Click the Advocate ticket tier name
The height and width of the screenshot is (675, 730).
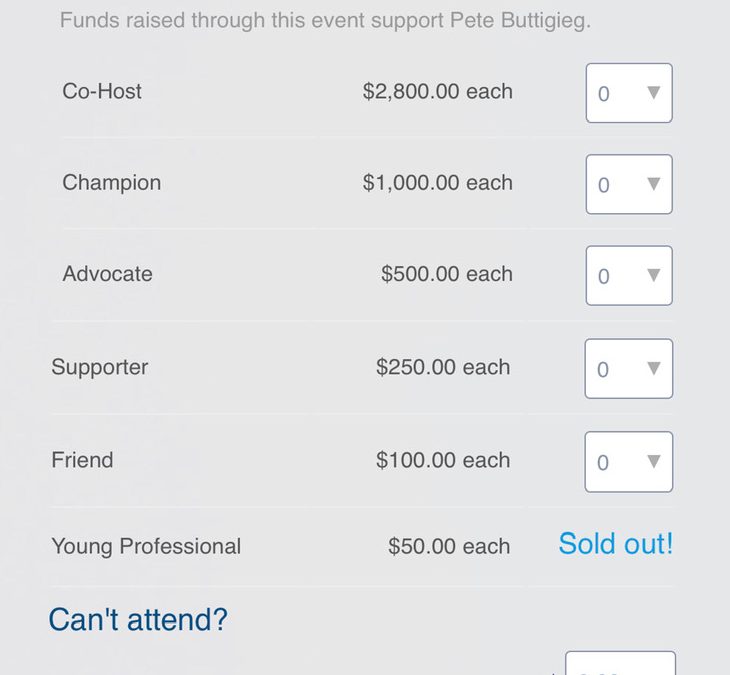[x=107, y=274]
